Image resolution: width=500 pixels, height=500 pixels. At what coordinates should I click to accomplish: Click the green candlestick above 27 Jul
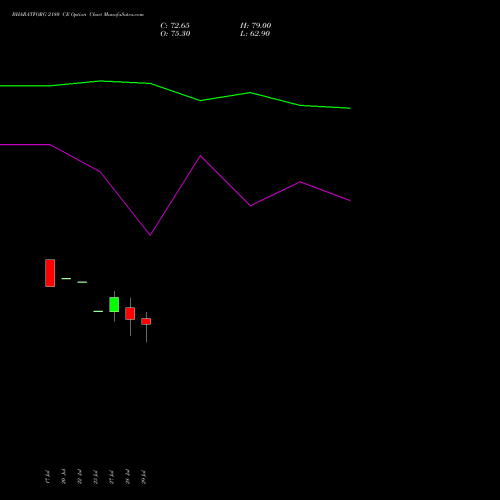click(x=114, y=305)
